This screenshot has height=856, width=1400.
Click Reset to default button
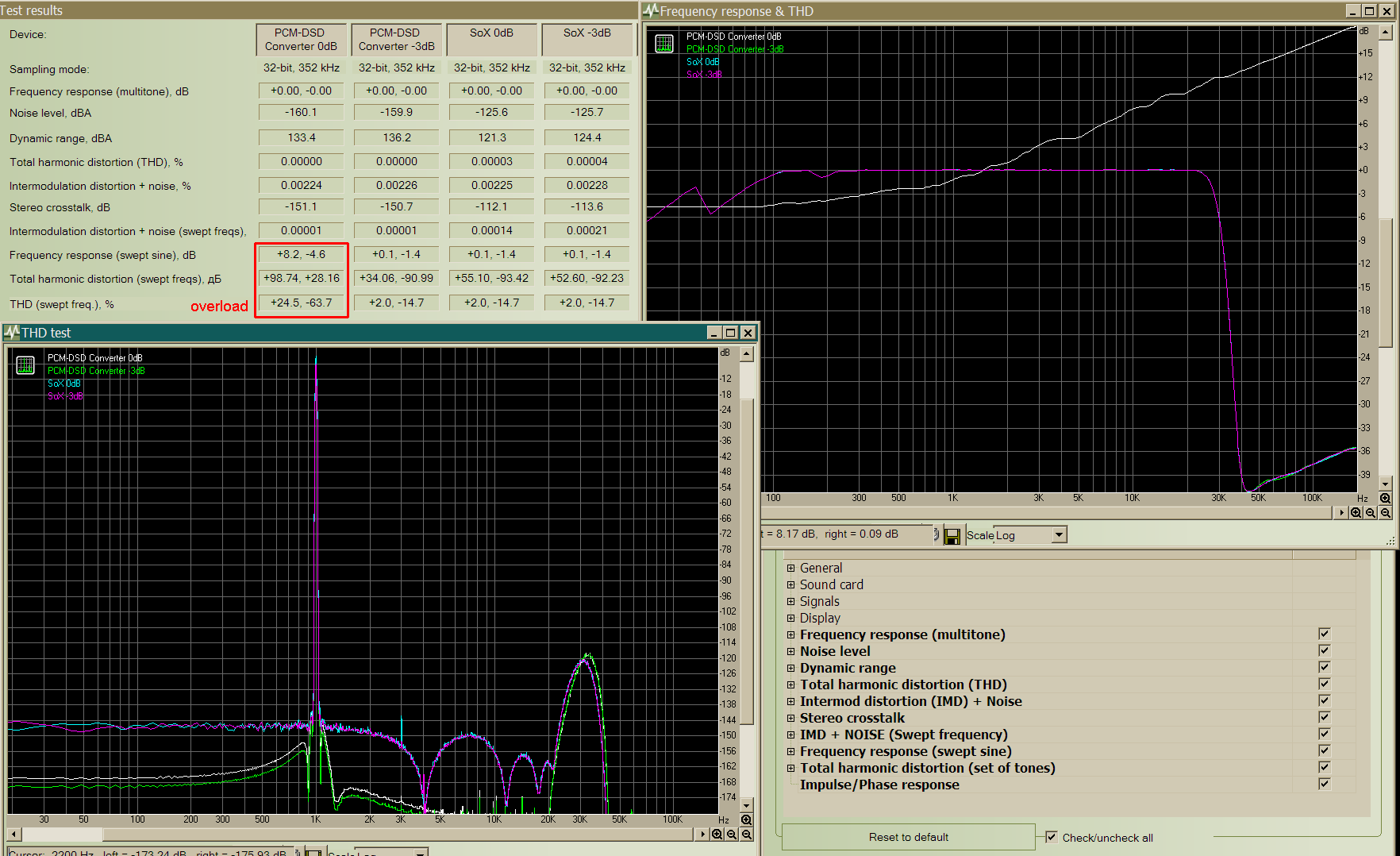[x=909, y=837]
